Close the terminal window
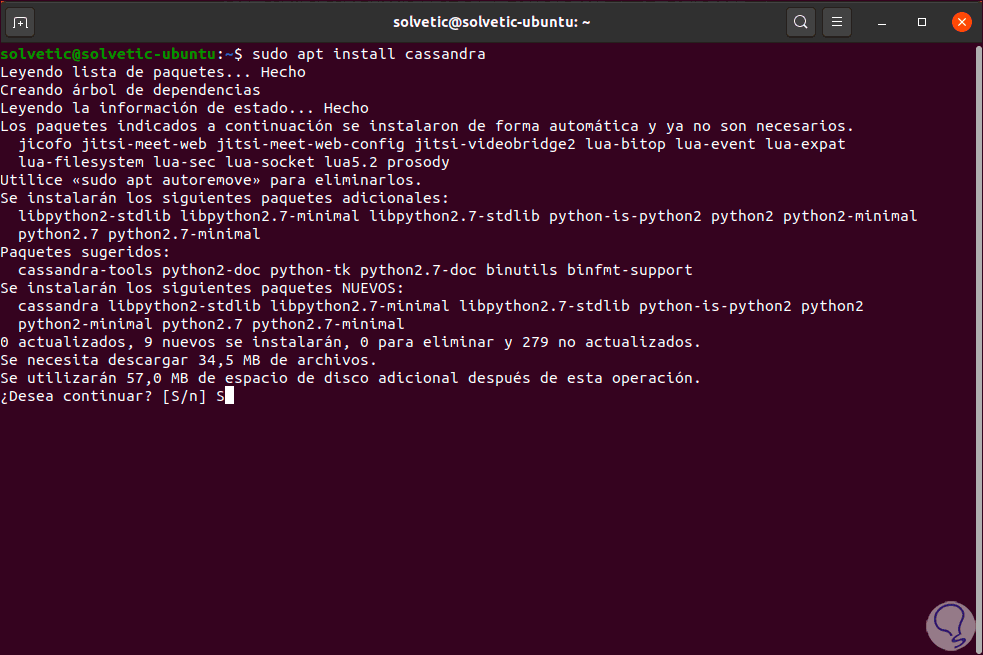983x655 pixels. 960,21
